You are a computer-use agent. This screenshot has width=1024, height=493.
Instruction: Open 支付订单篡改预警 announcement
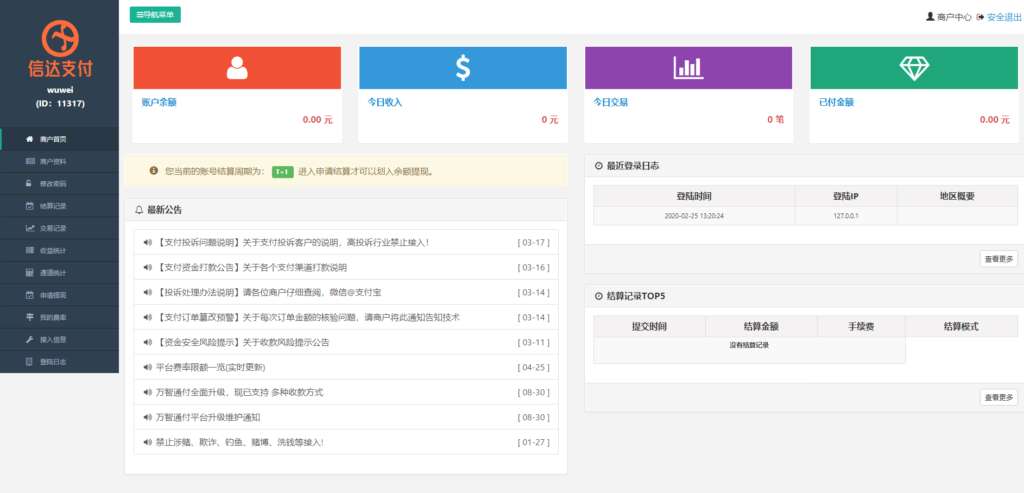click(308, 317)
